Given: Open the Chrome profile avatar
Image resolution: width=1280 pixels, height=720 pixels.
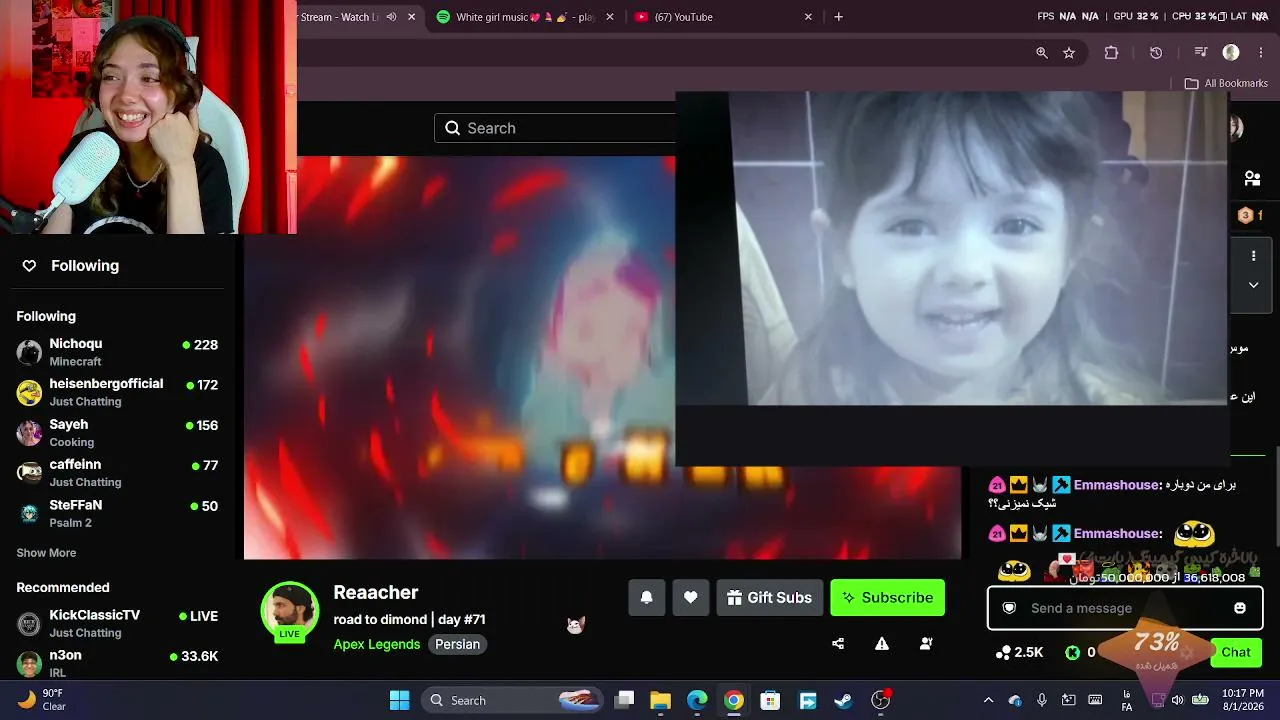Looking at the screenshot, I should pos(1231,53).
